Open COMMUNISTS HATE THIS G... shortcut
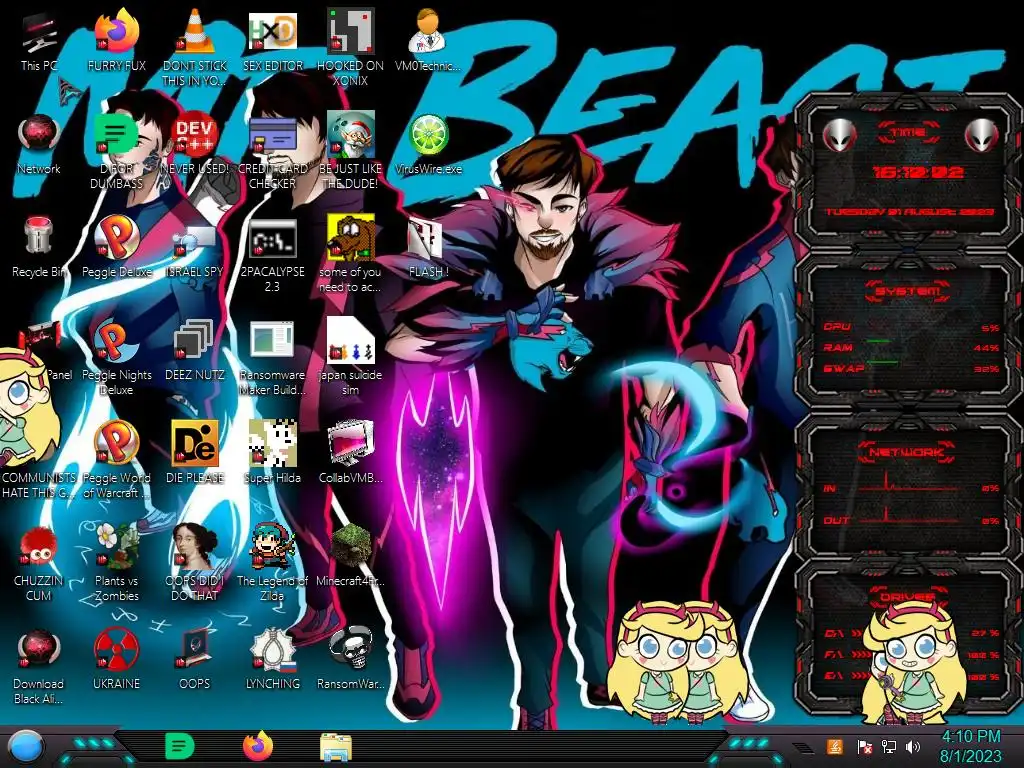Screen dimensions: 1024x768 coord(39,486)
